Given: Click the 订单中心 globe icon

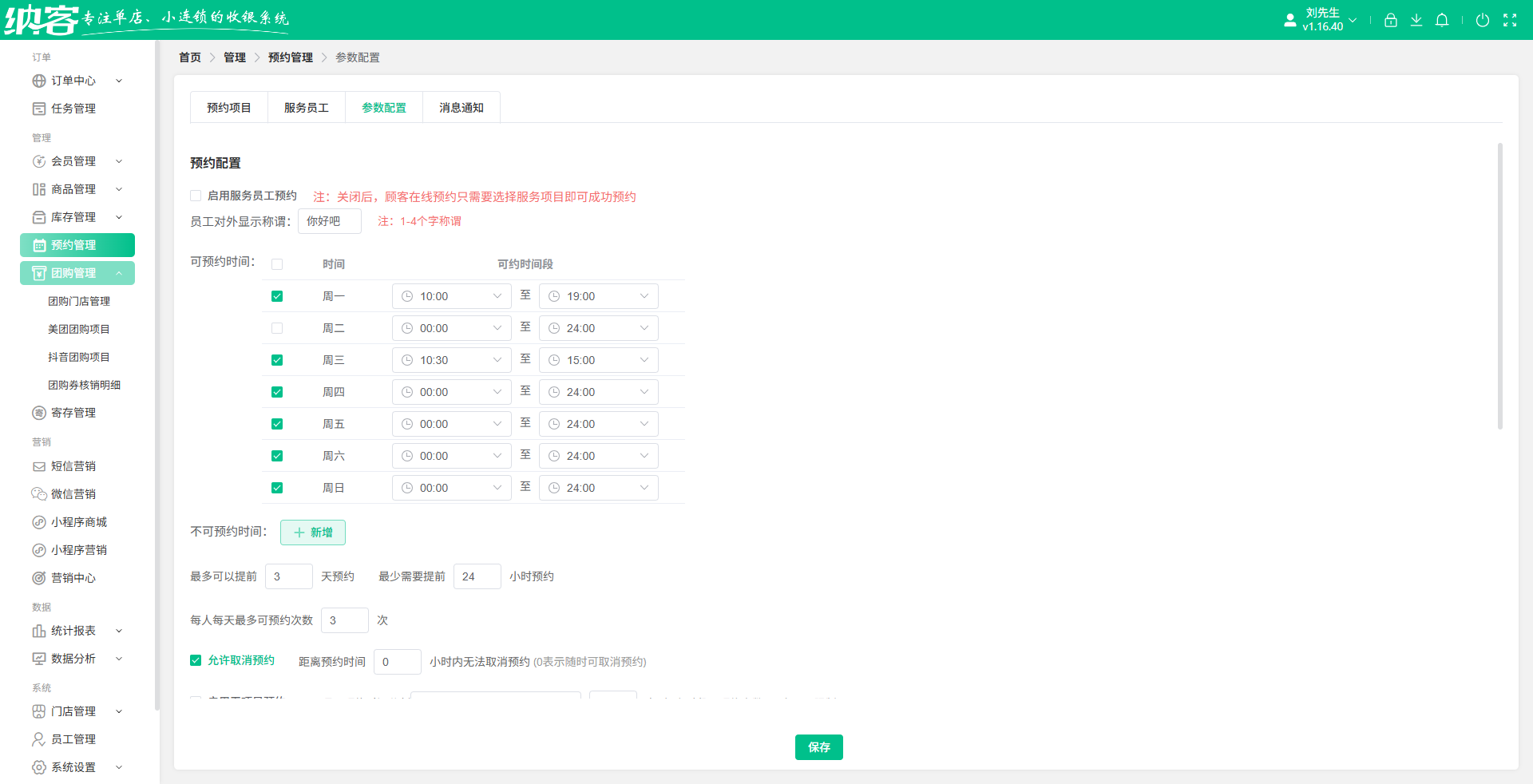Looking at the screenshot, I should pos(39,81).
